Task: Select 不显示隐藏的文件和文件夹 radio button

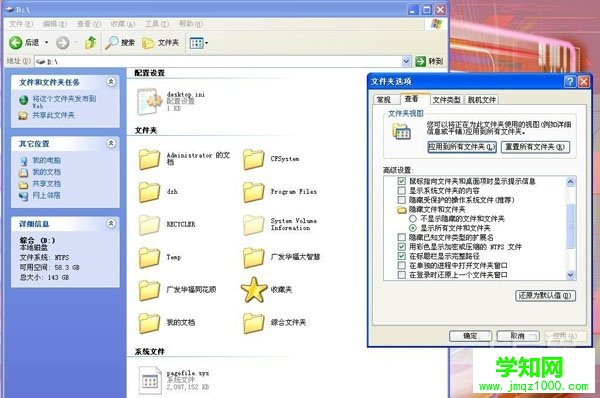Action: point(412,219)
